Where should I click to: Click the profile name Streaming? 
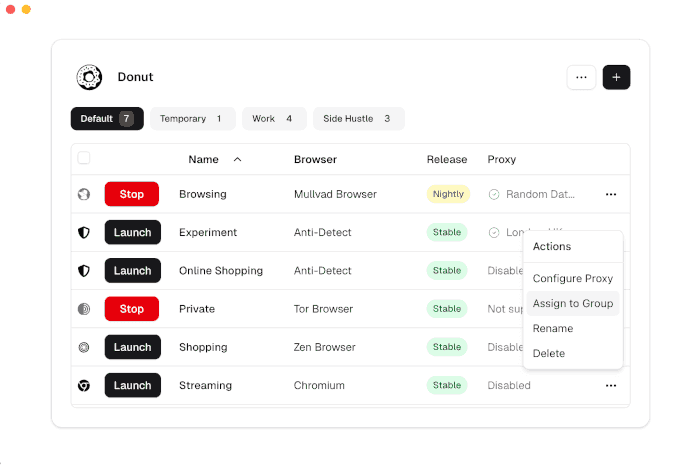pyautogui.click(x=205, y=385)
